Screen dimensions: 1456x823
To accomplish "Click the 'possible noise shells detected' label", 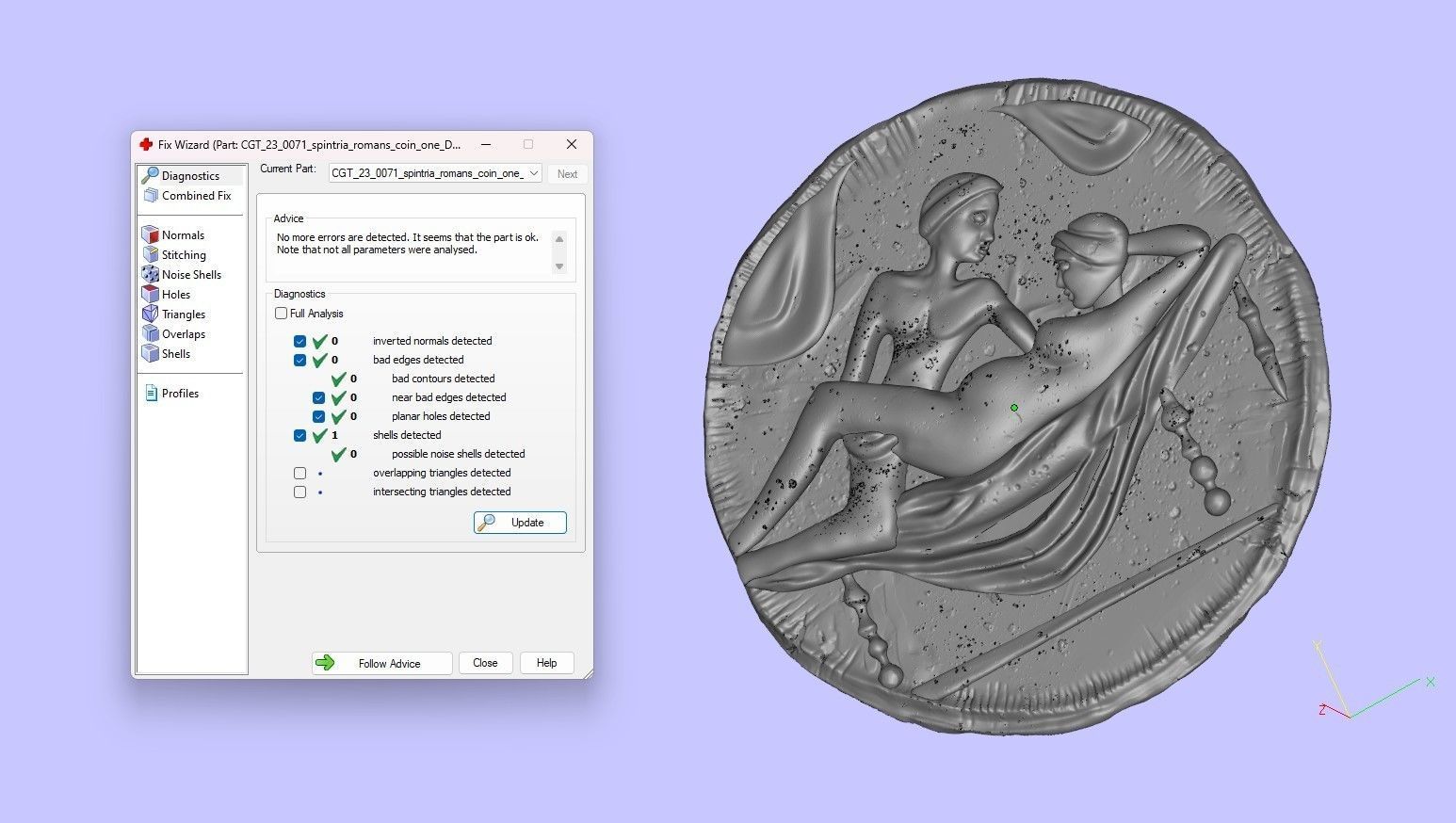I will 459,454.
